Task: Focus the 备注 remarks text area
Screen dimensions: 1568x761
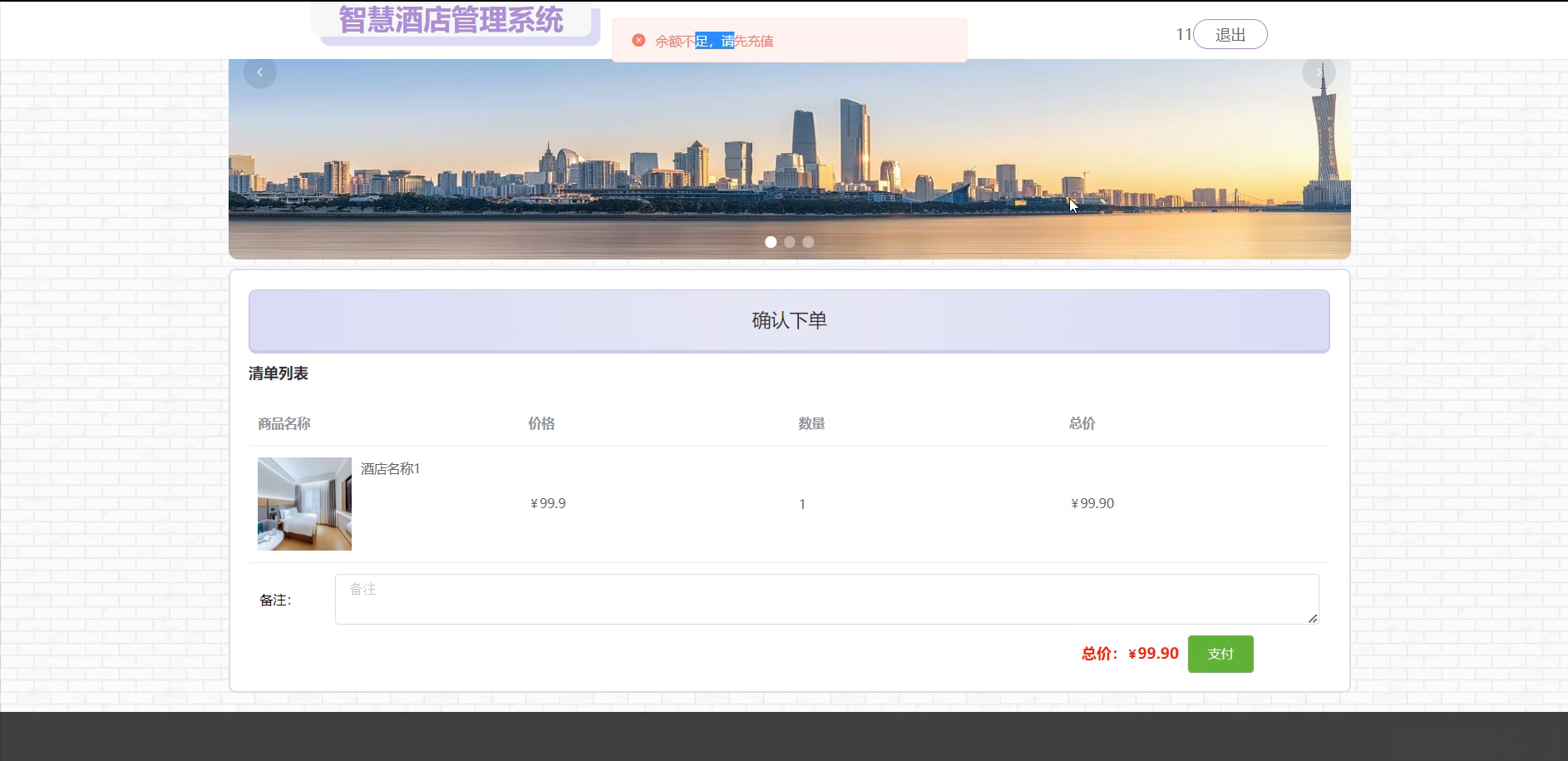Action: [826, 599]
